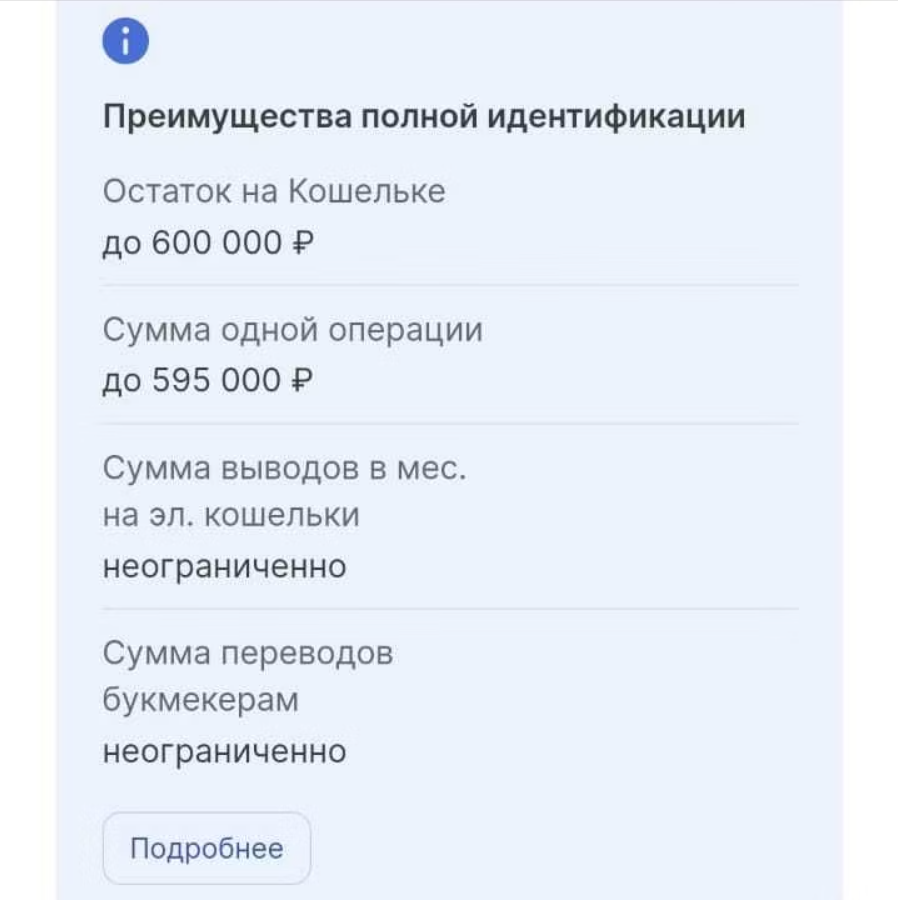Click "неограниченно" under wallet withdrawals

pos(225,566)
